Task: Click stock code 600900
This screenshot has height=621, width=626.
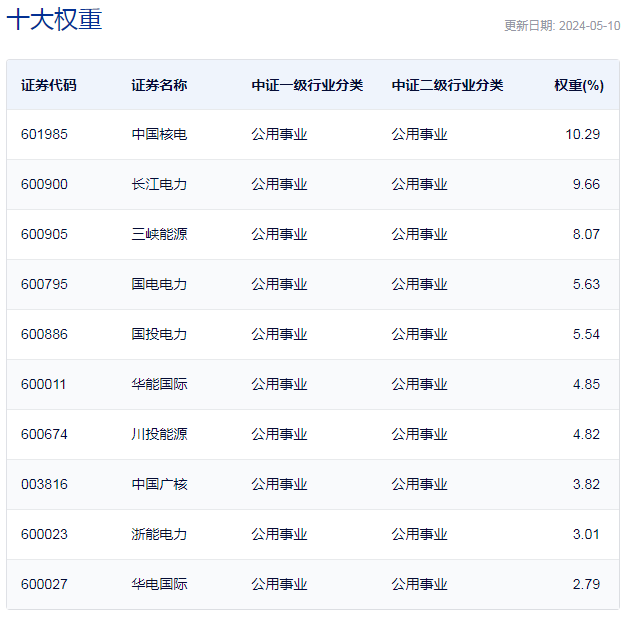Action: click(44, 184)
